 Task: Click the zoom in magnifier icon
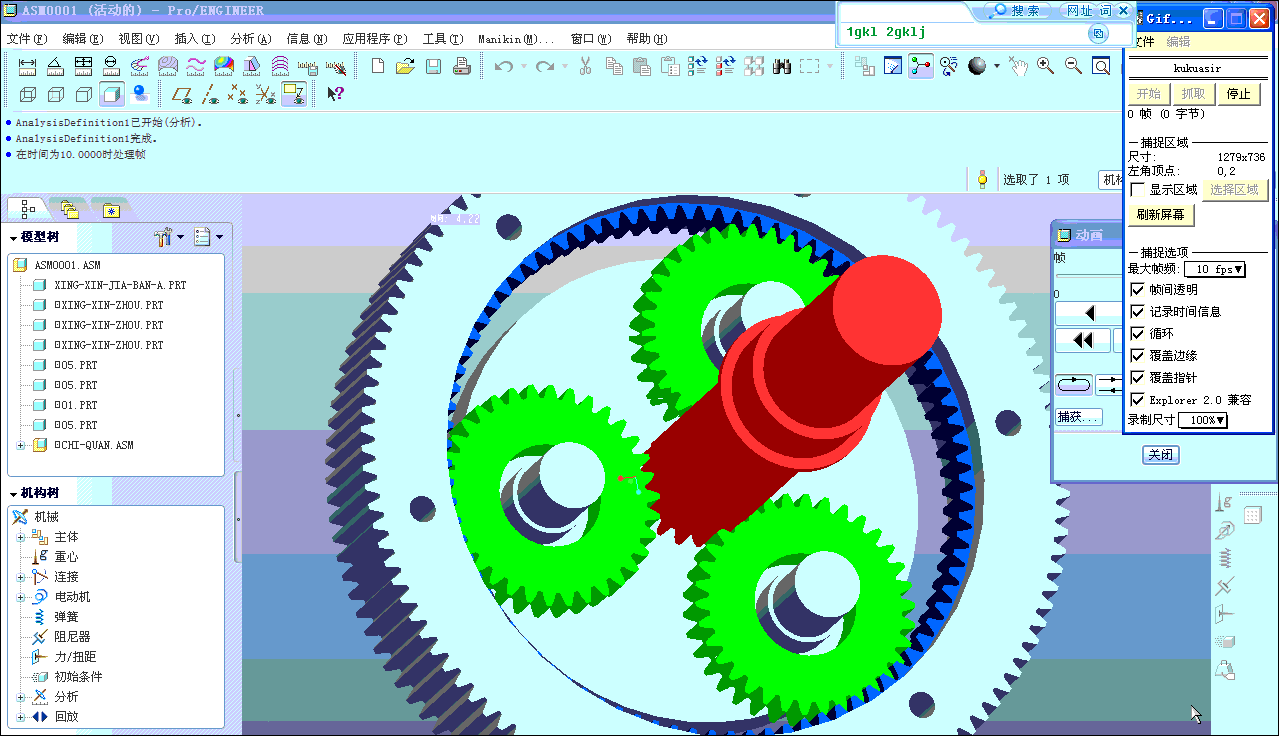coord(1045,66)
